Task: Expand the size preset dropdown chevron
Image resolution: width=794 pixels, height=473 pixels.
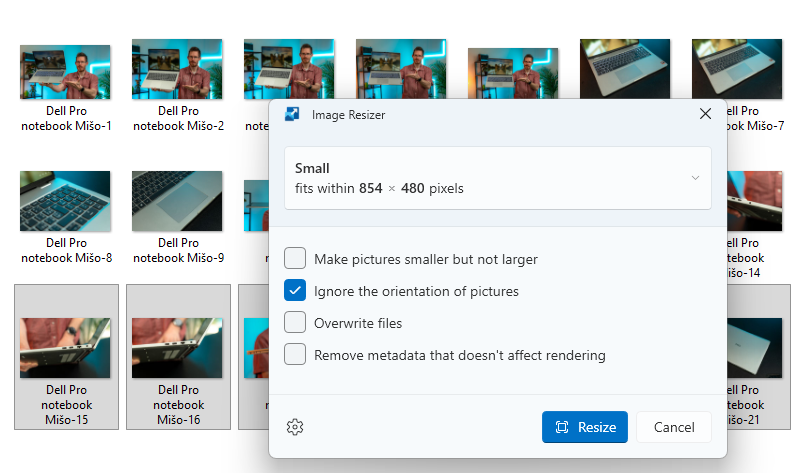Action: point(695,178)
